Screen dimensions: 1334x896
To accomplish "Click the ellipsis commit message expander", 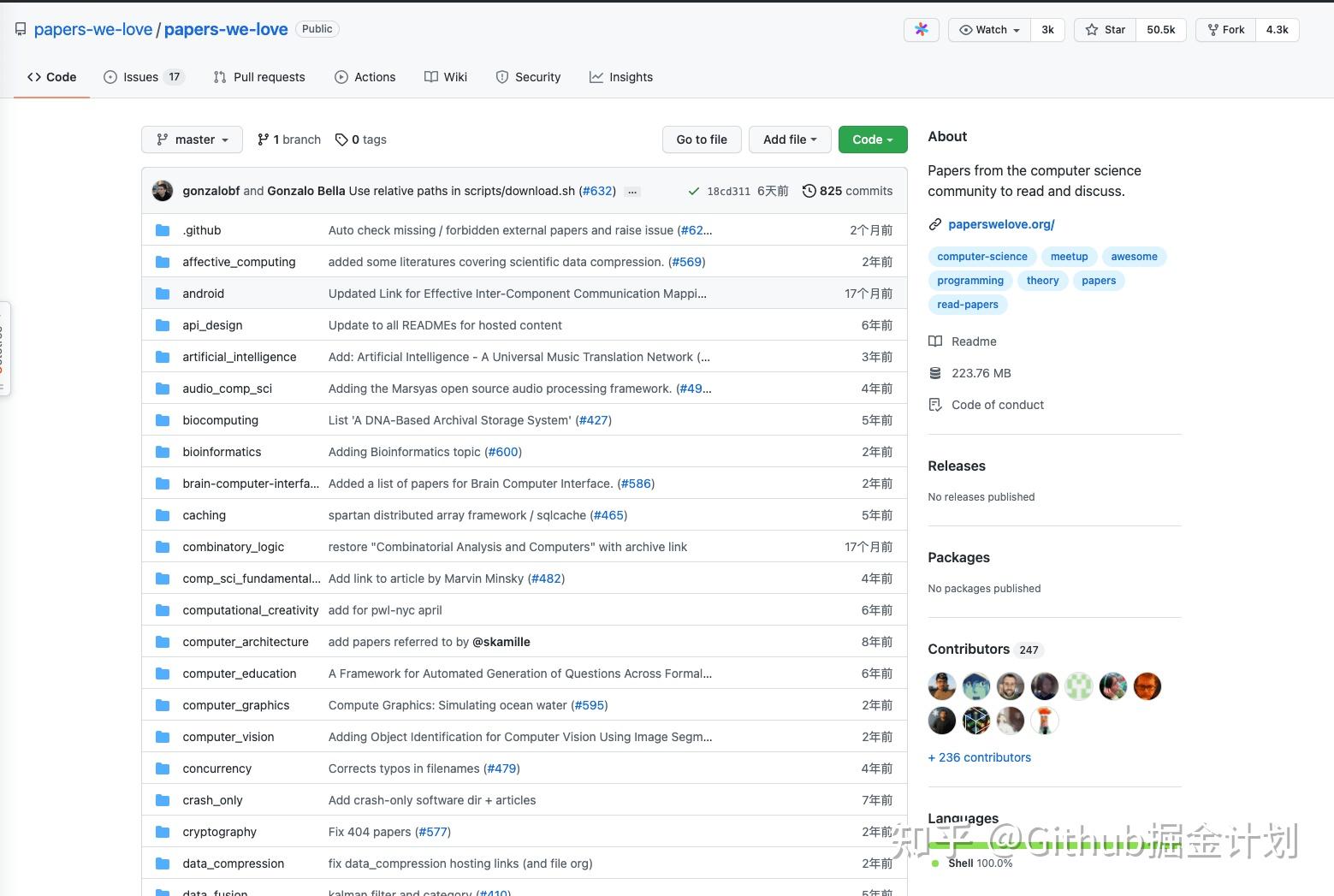I will pos(632,192).
